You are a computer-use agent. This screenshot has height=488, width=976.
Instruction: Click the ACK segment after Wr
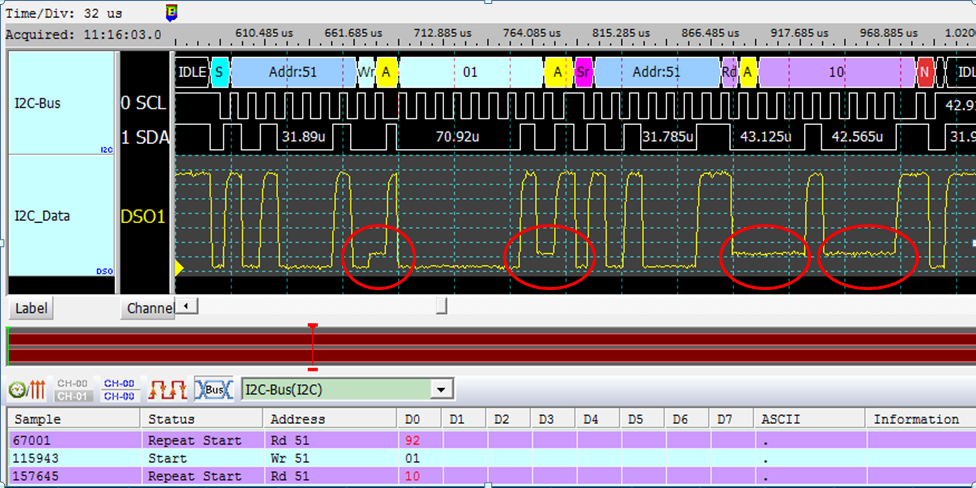(x=387, y=72)
